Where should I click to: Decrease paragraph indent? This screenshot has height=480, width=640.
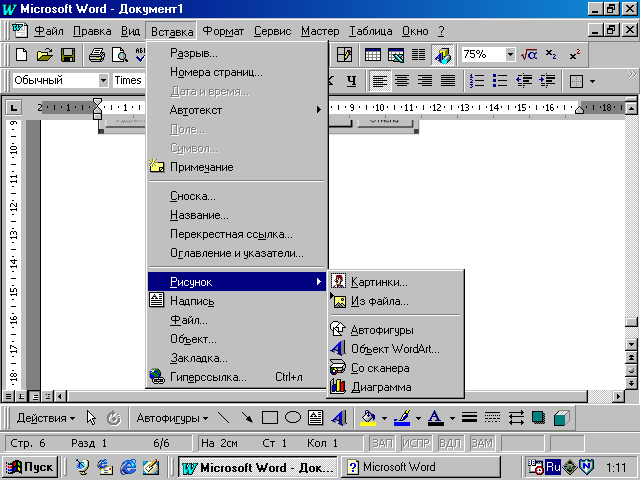coord(524,81)
